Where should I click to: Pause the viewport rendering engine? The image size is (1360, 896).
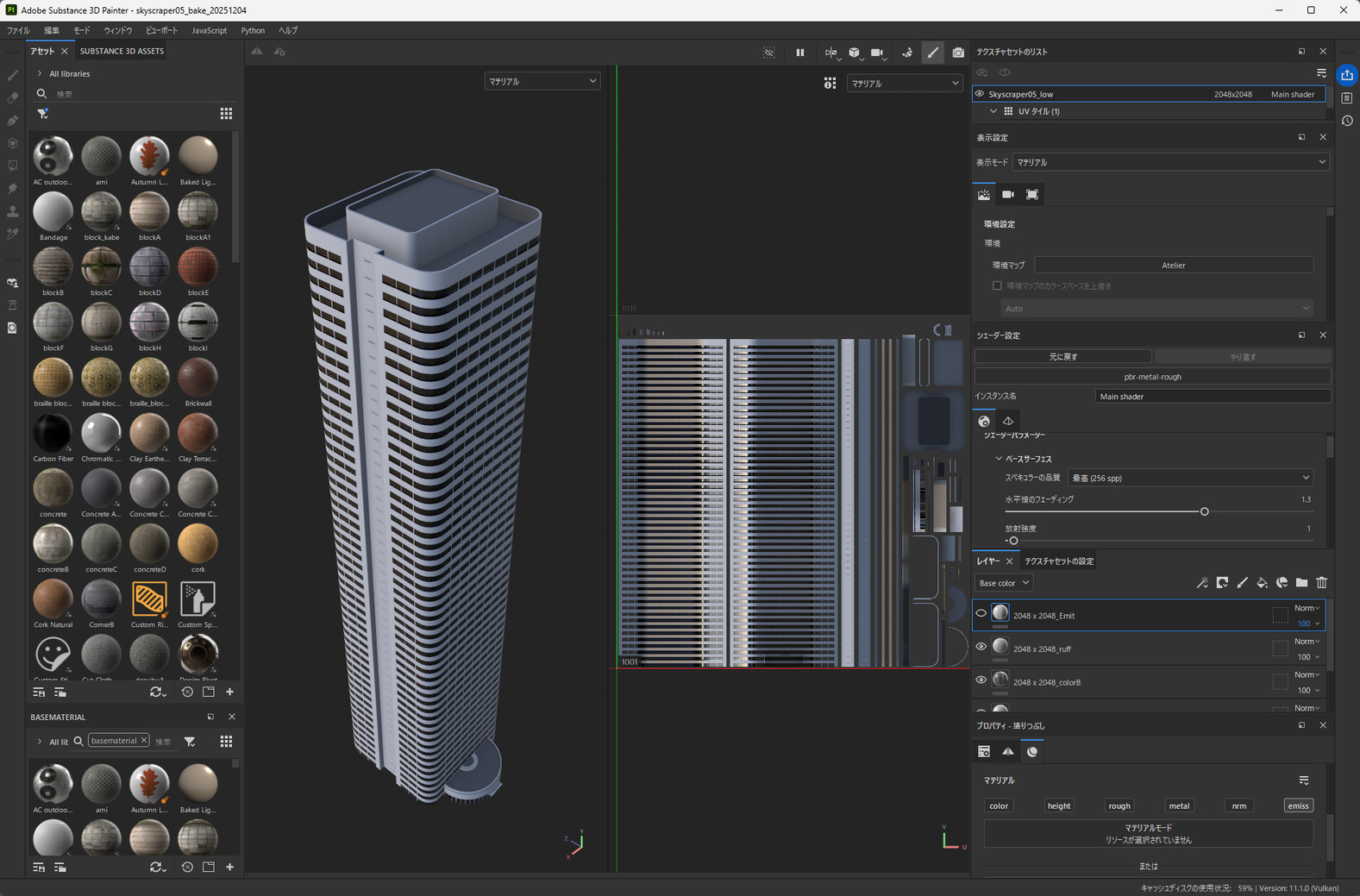click(x=799, y=53)
